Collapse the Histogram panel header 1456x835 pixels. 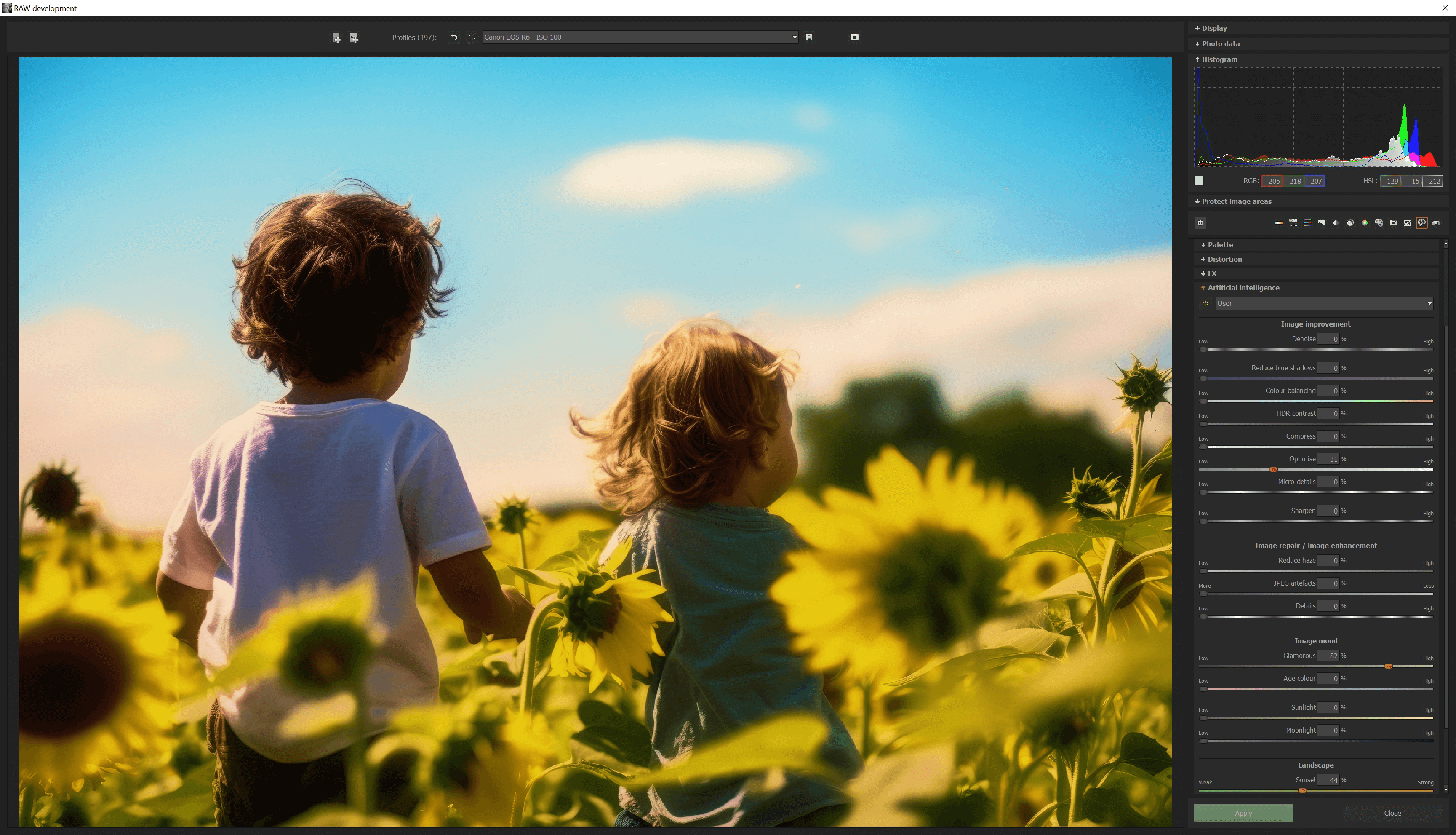point(1219,60)
